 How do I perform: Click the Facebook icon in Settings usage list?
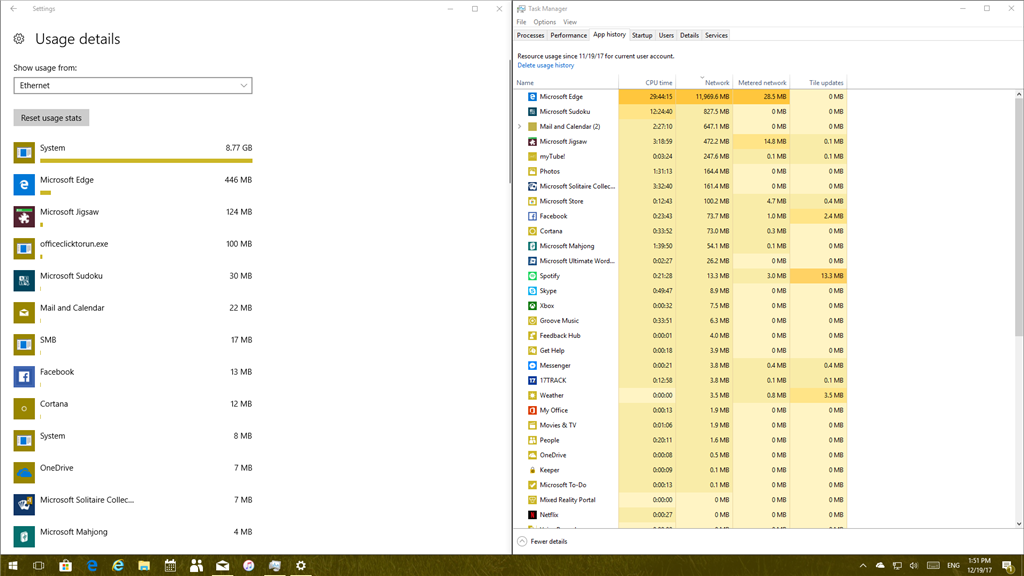pyautogui.click(x=24, y=376)
